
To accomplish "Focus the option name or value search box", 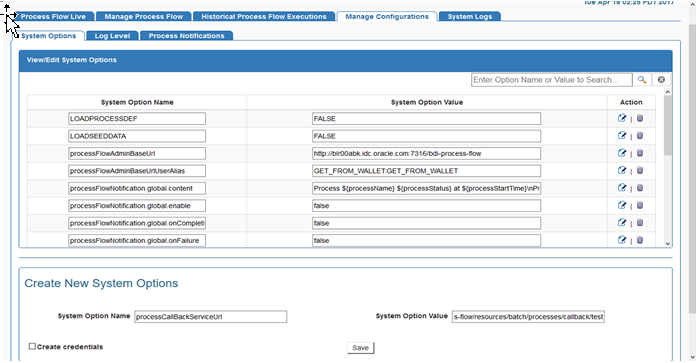I will tap(551, 80).
